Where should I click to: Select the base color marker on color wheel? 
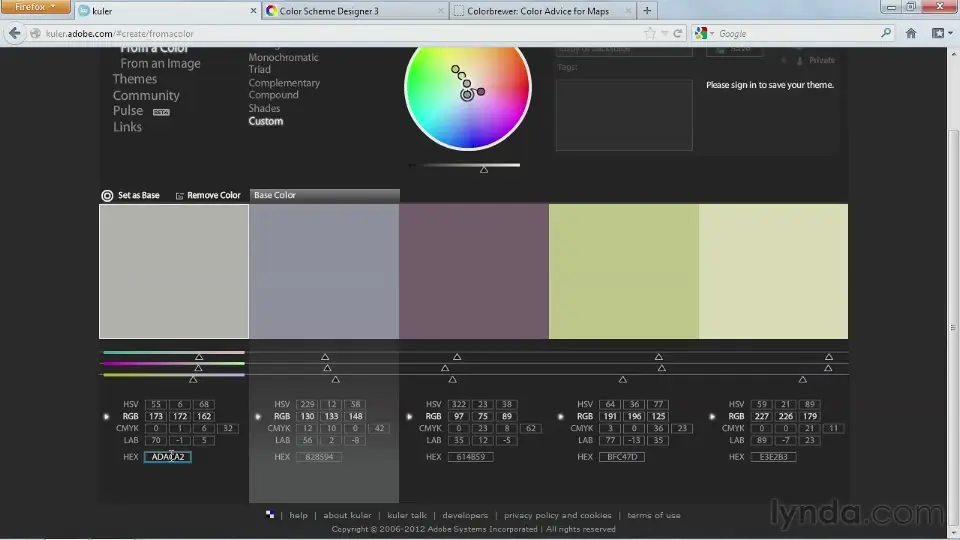point(467,95)
